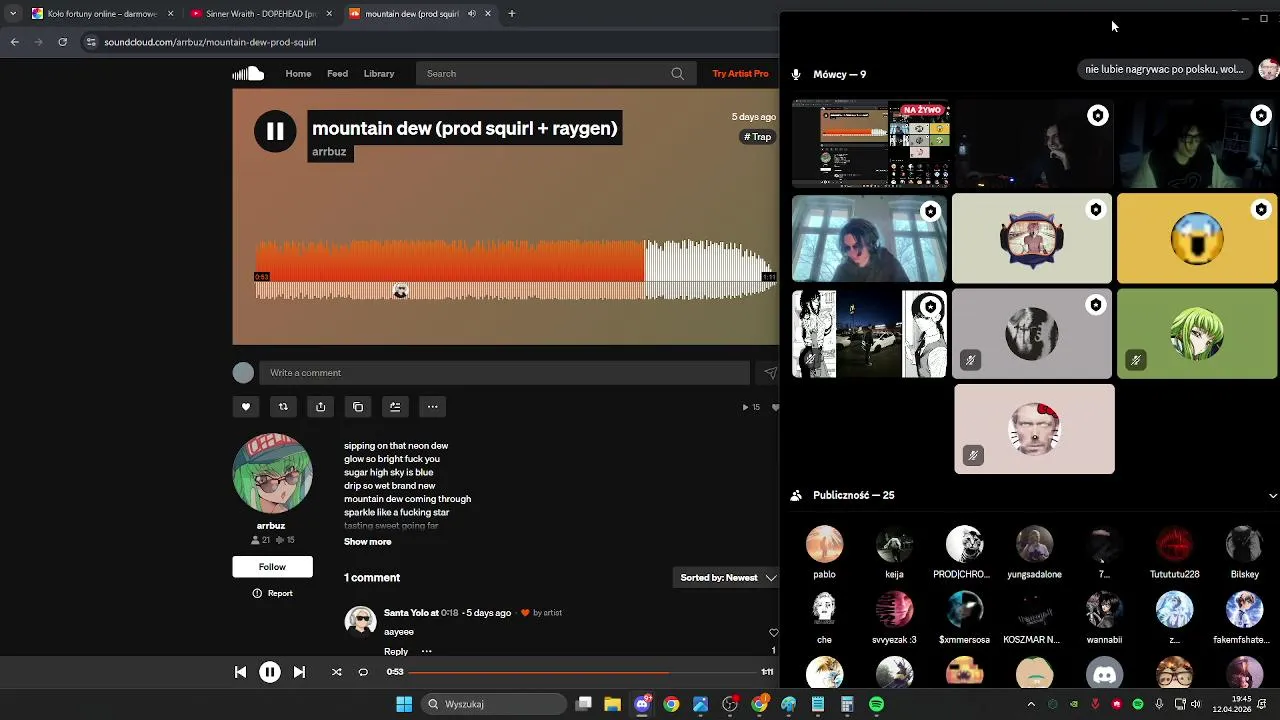Open arrbuz profile avatar image

[272, 474]
